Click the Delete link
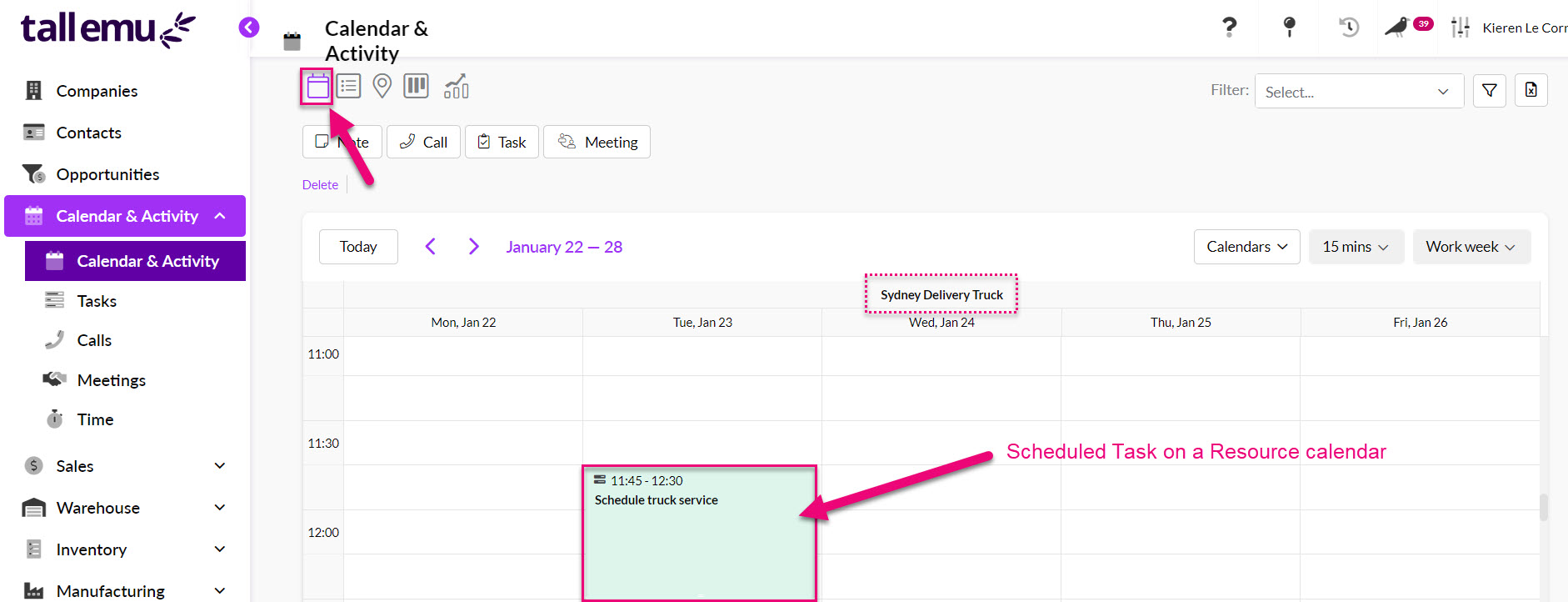This screenshot has height=602, width=1568. [320, 185]
